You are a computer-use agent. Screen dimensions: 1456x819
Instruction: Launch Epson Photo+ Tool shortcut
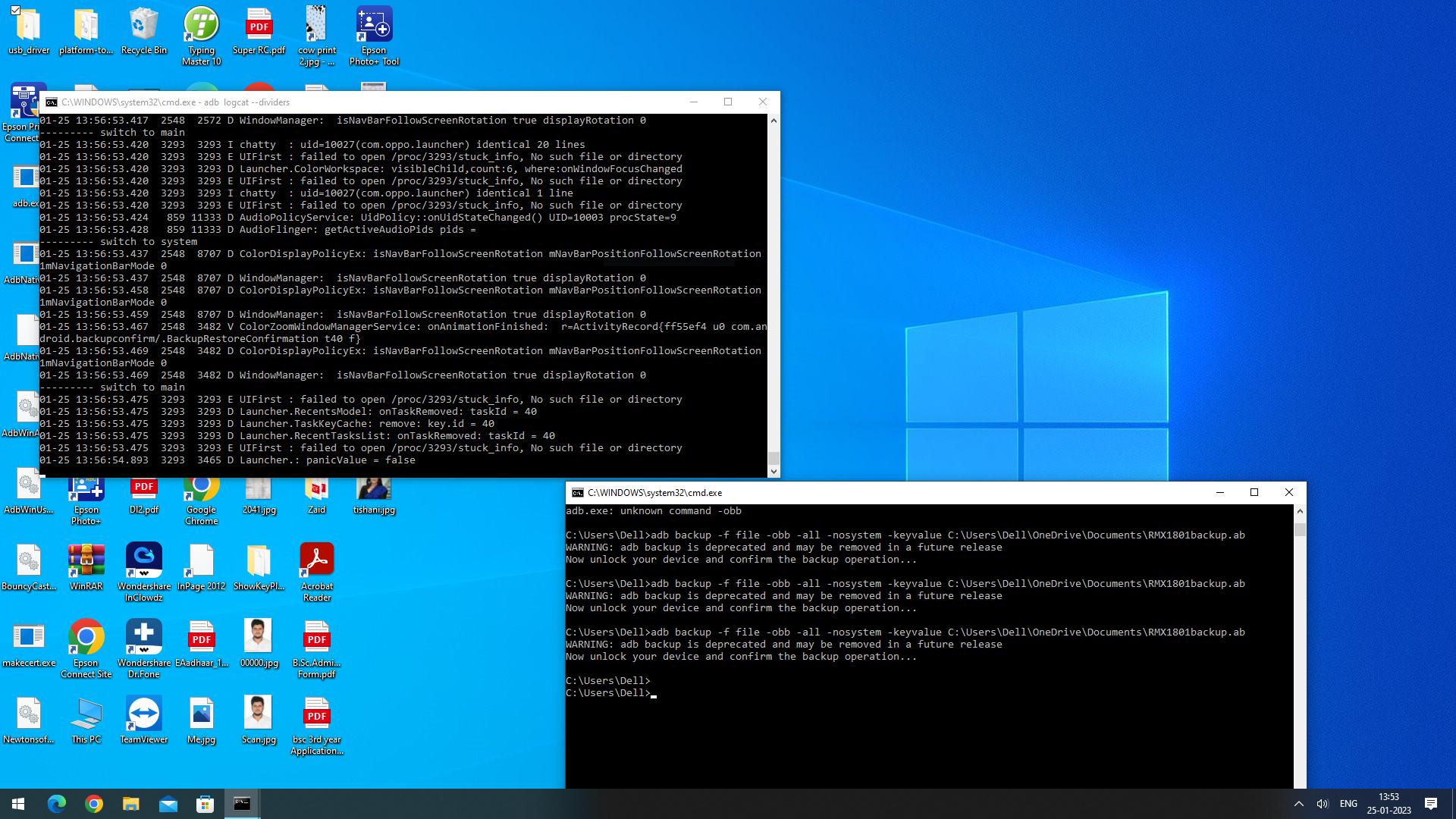[x=374, y=36]
